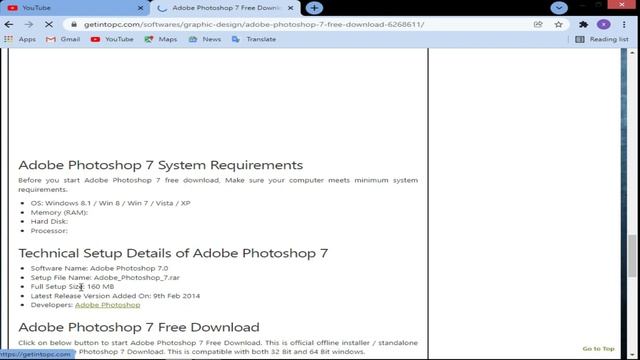Image resolution: width=640 pixels, height=360 pixels.
Task: Follow the Adobe Photoshop developers link
Action: click(x=107, y=305)
